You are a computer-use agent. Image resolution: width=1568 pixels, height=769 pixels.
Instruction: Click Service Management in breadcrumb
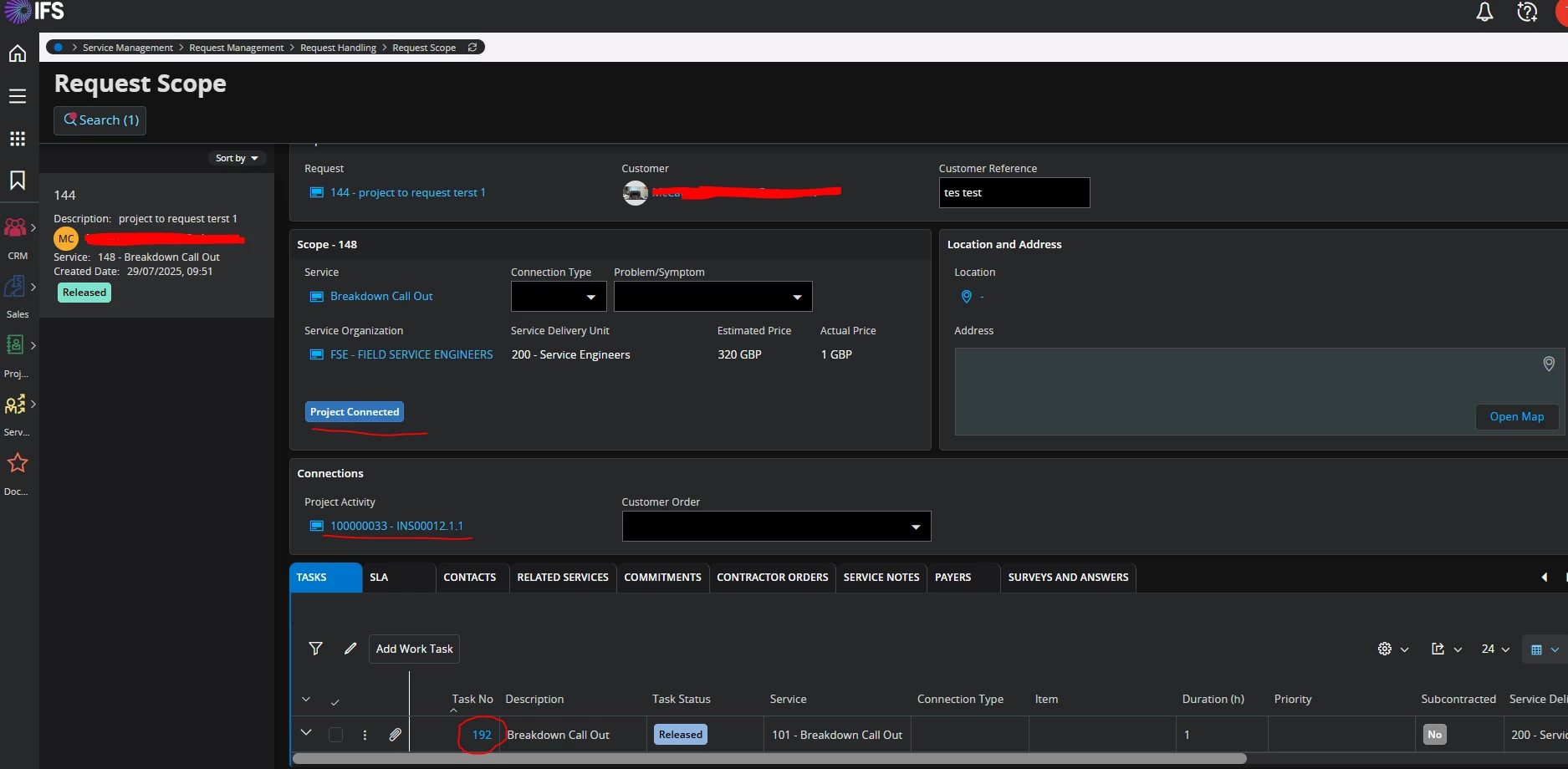128,48
